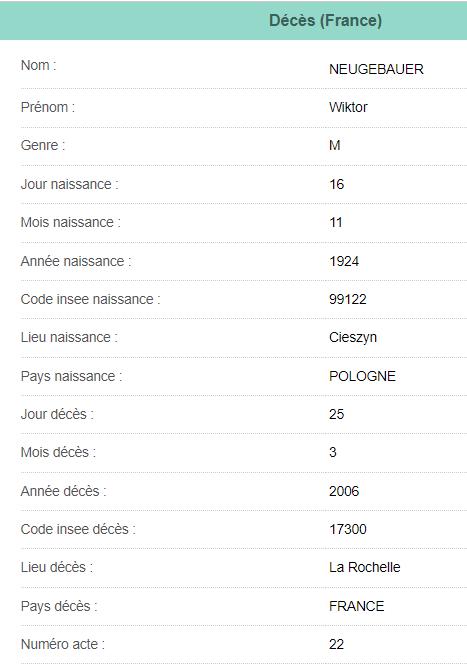Select birth day value 16
This screenshot has width=467, height=667.
pyautogui.click(x=336, y=184)
